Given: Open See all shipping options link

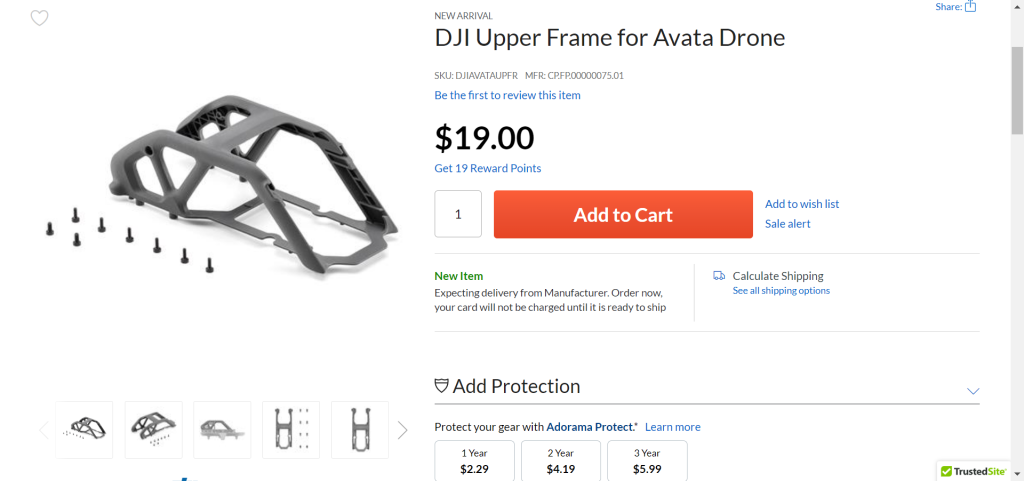Looking at the screenshot, I should pyautogui.click(x=781, y=291).
